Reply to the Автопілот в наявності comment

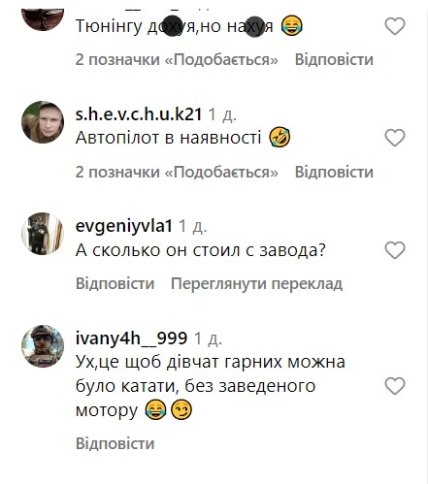coord(334,172)
